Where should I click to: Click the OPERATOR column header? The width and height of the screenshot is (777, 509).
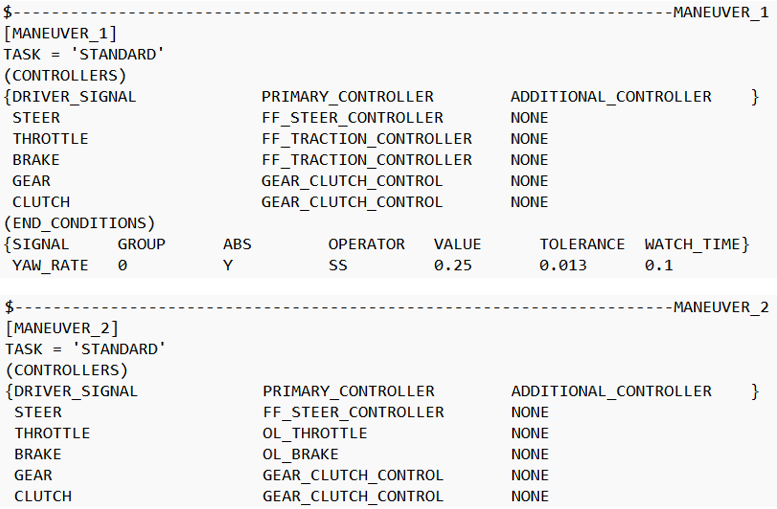(x=366, y=244)
